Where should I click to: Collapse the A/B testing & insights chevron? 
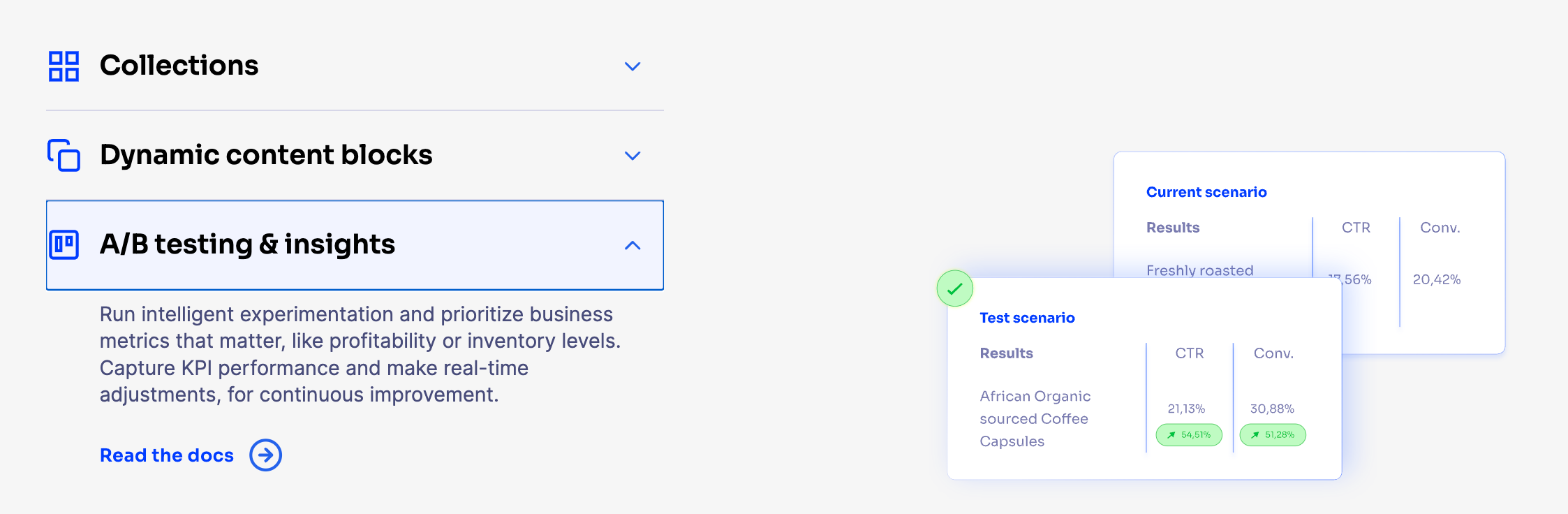tap(633, 245)
